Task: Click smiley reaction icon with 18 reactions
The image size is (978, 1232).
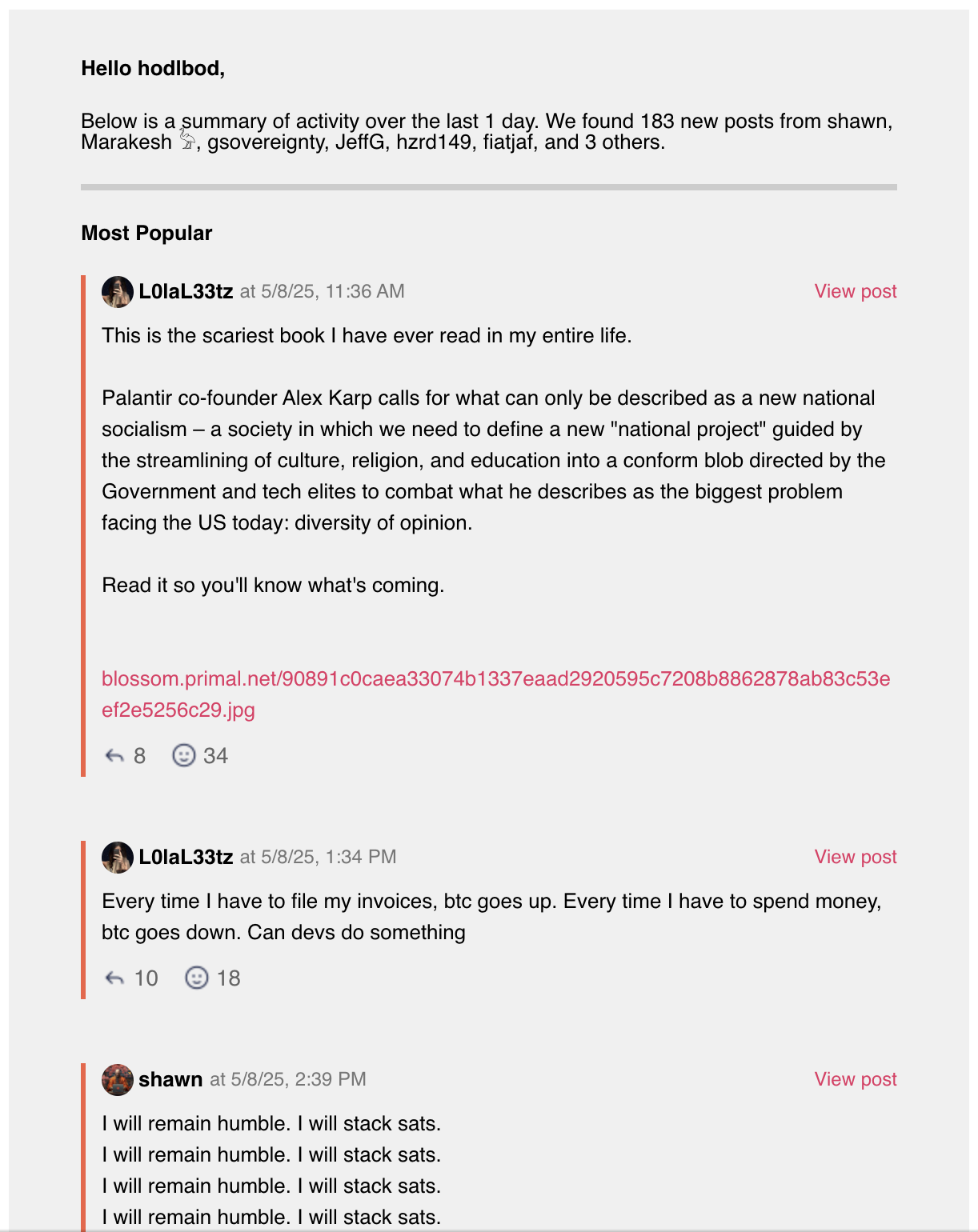Action: [197, 978]
